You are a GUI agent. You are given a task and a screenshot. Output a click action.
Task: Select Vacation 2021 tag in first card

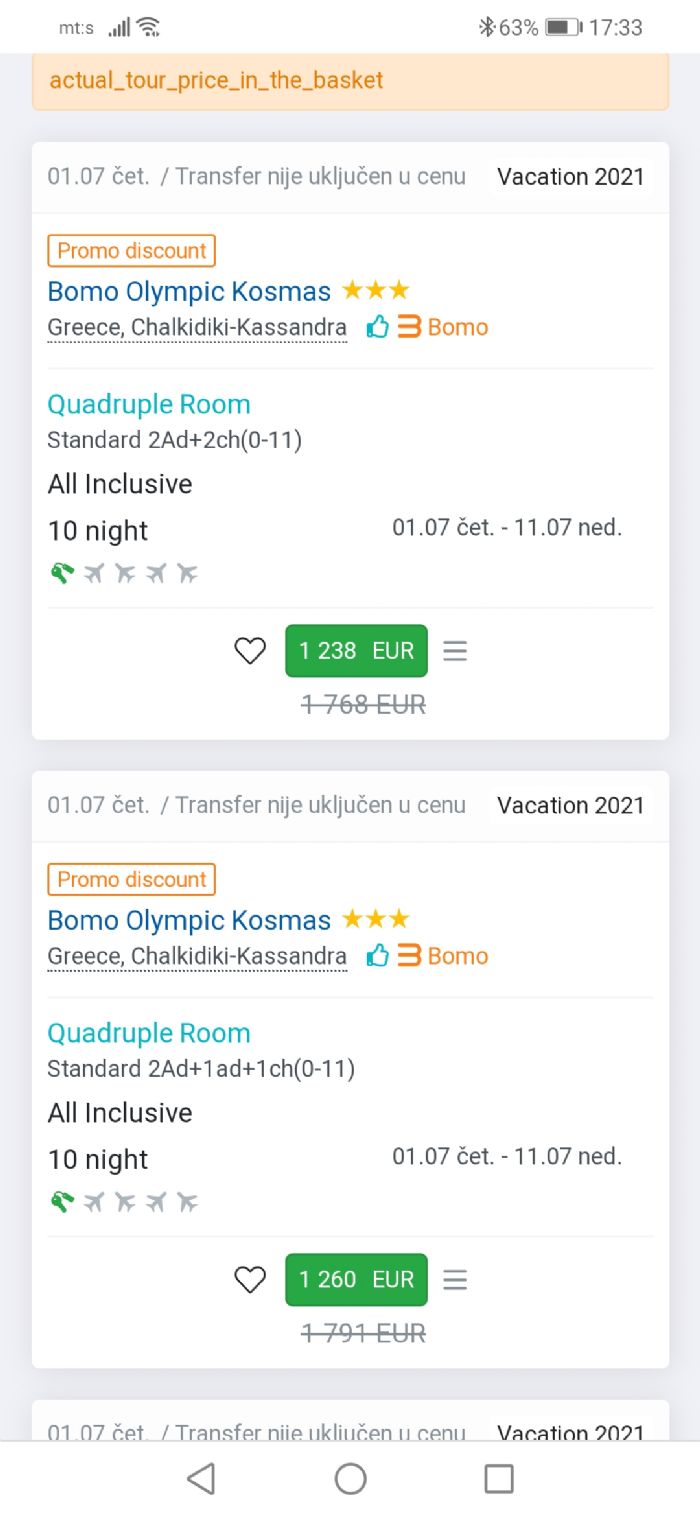pyautogui.click(x=571, y=177)
